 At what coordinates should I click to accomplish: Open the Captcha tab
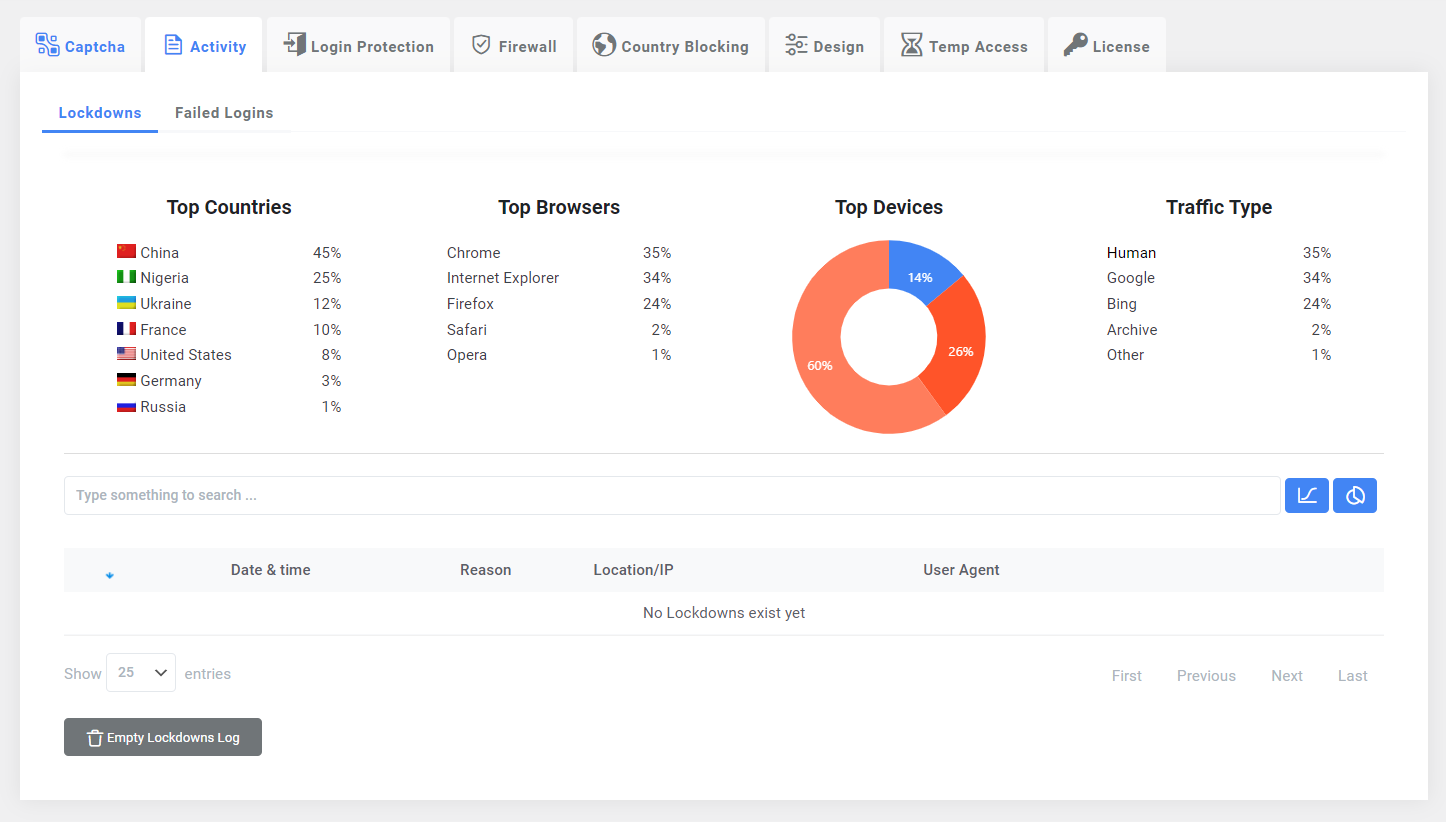[x=81, y=45]
